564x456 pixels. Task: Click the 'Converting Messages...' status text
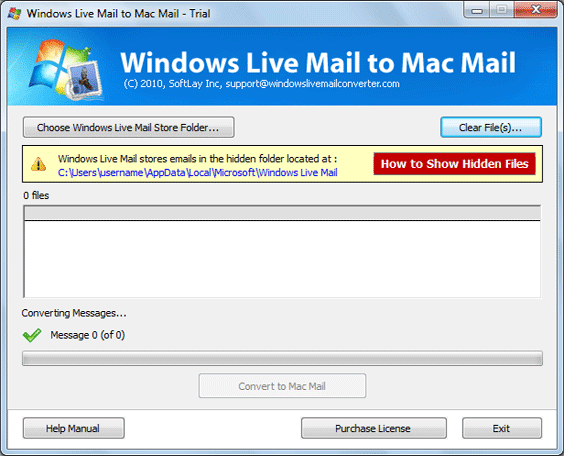point(74,313)
